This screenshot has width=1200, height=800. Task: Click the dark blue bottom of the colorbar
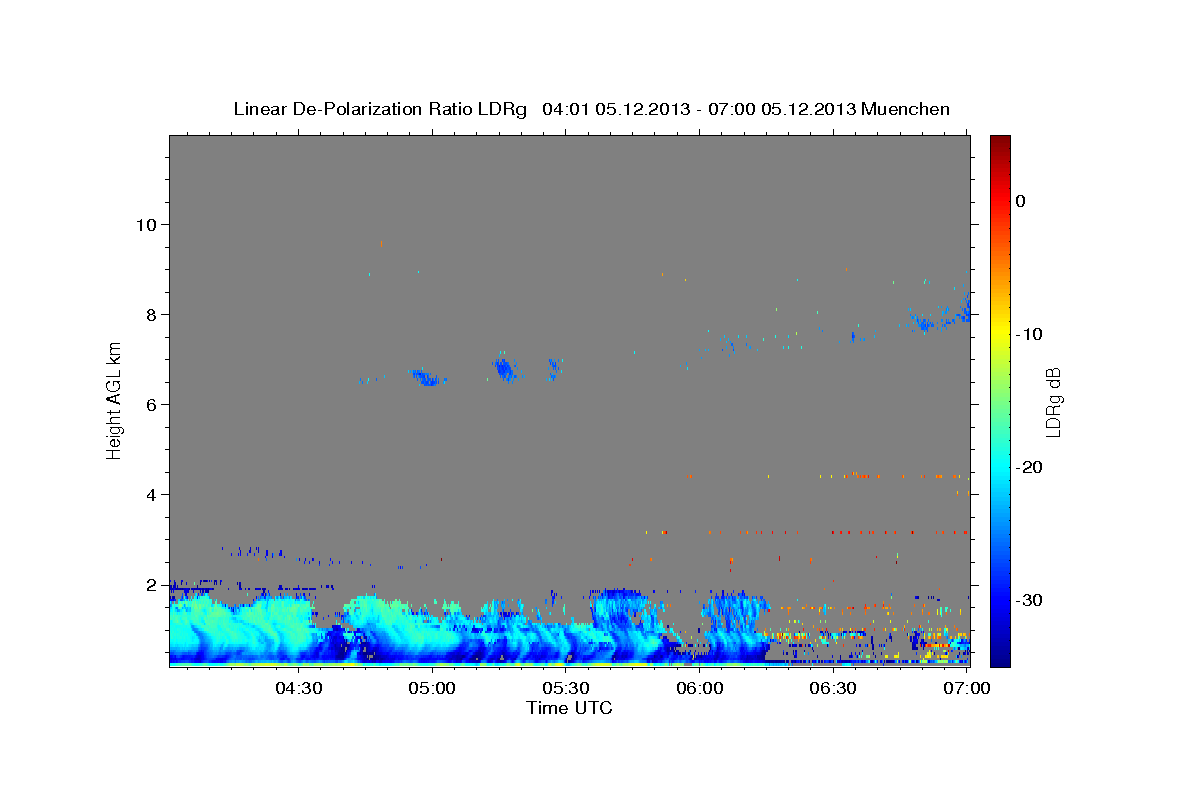(1000, 657)
